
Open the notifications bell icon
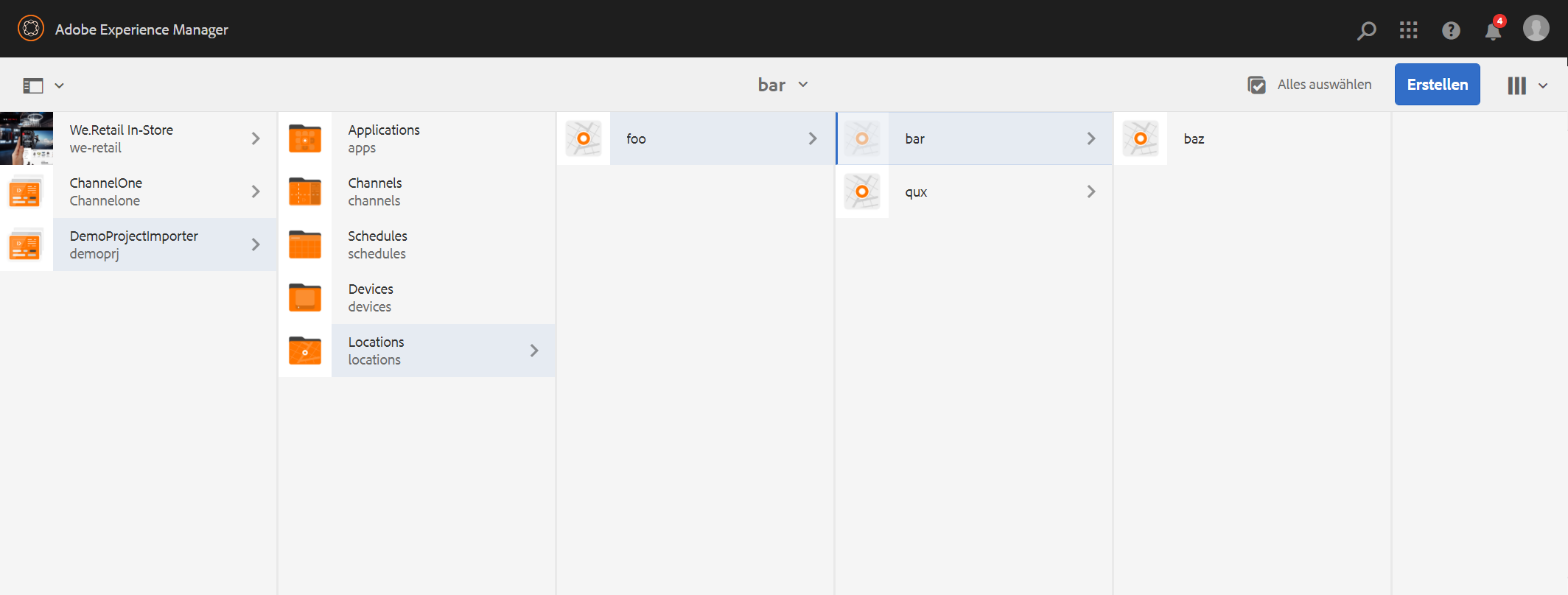(x=1494, y=30)
